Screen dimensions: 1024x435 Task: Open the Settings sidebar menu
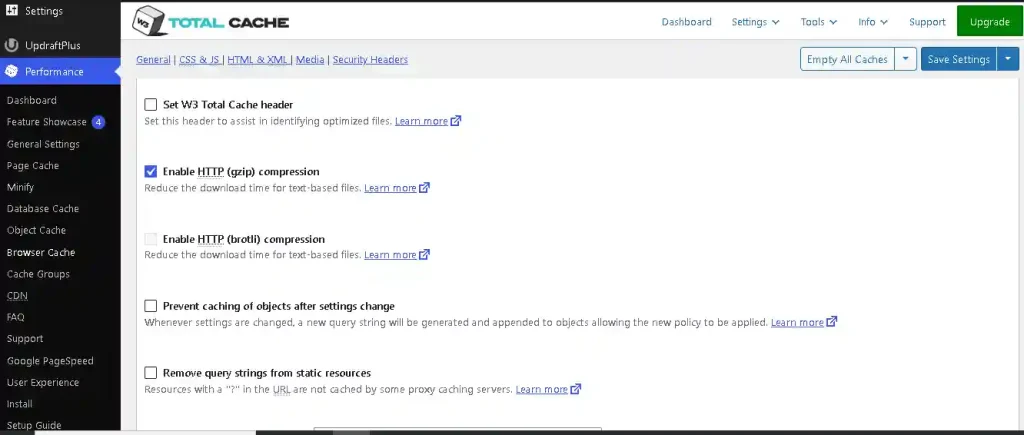click(60, 11)
